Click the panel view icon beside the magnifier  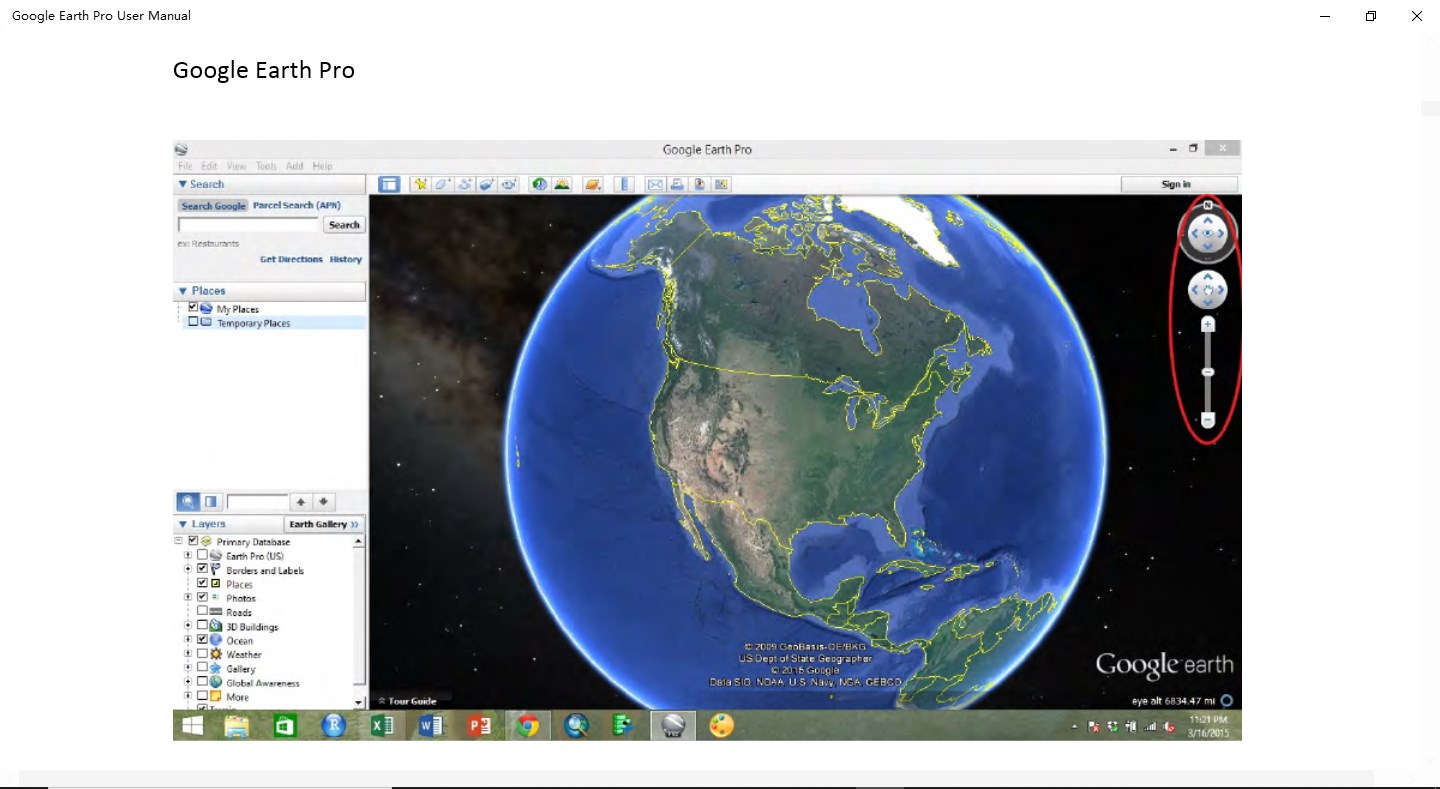pyautogui.click(x=211, y=502)
